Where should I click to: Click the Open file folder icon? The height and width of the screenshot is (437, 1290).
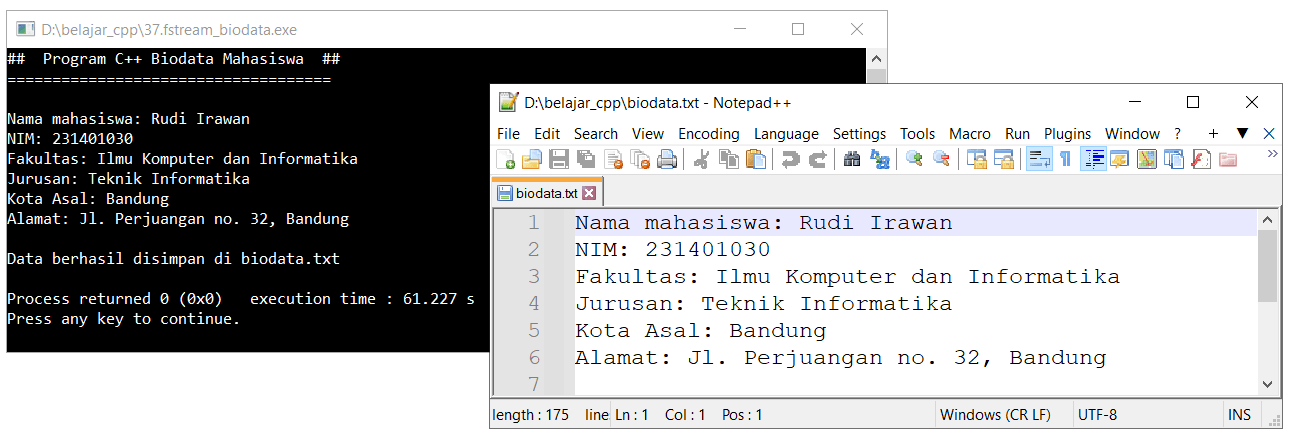tap(532, 159)
